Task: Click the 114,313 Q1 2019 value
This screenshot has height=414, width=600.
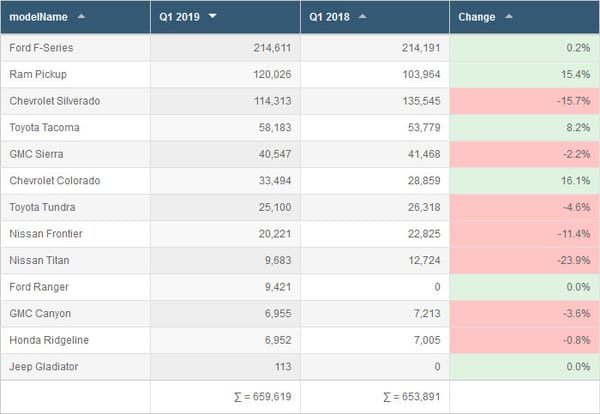Action: click(272, 101)
